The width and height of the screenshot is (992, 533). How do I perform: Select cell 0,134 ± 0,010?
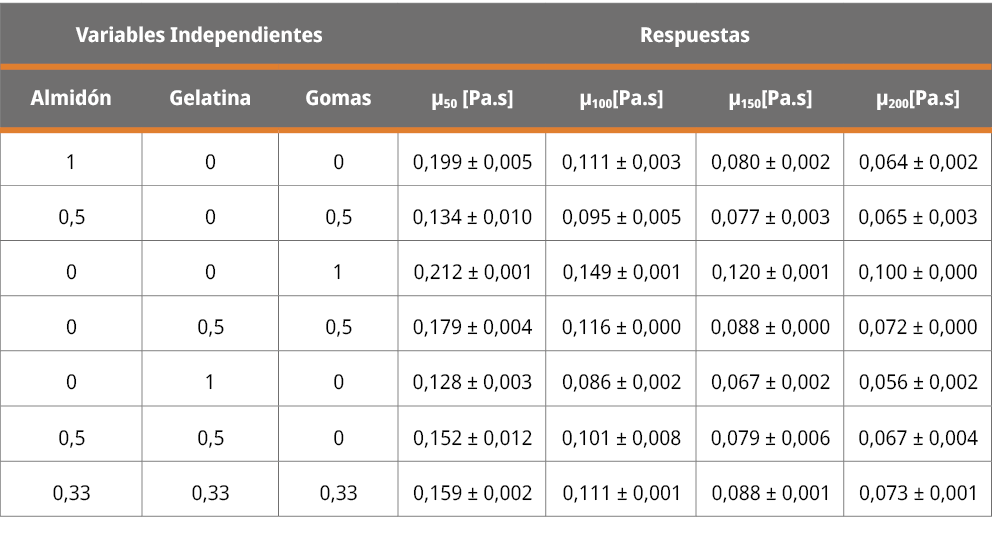tap(472, 217)
